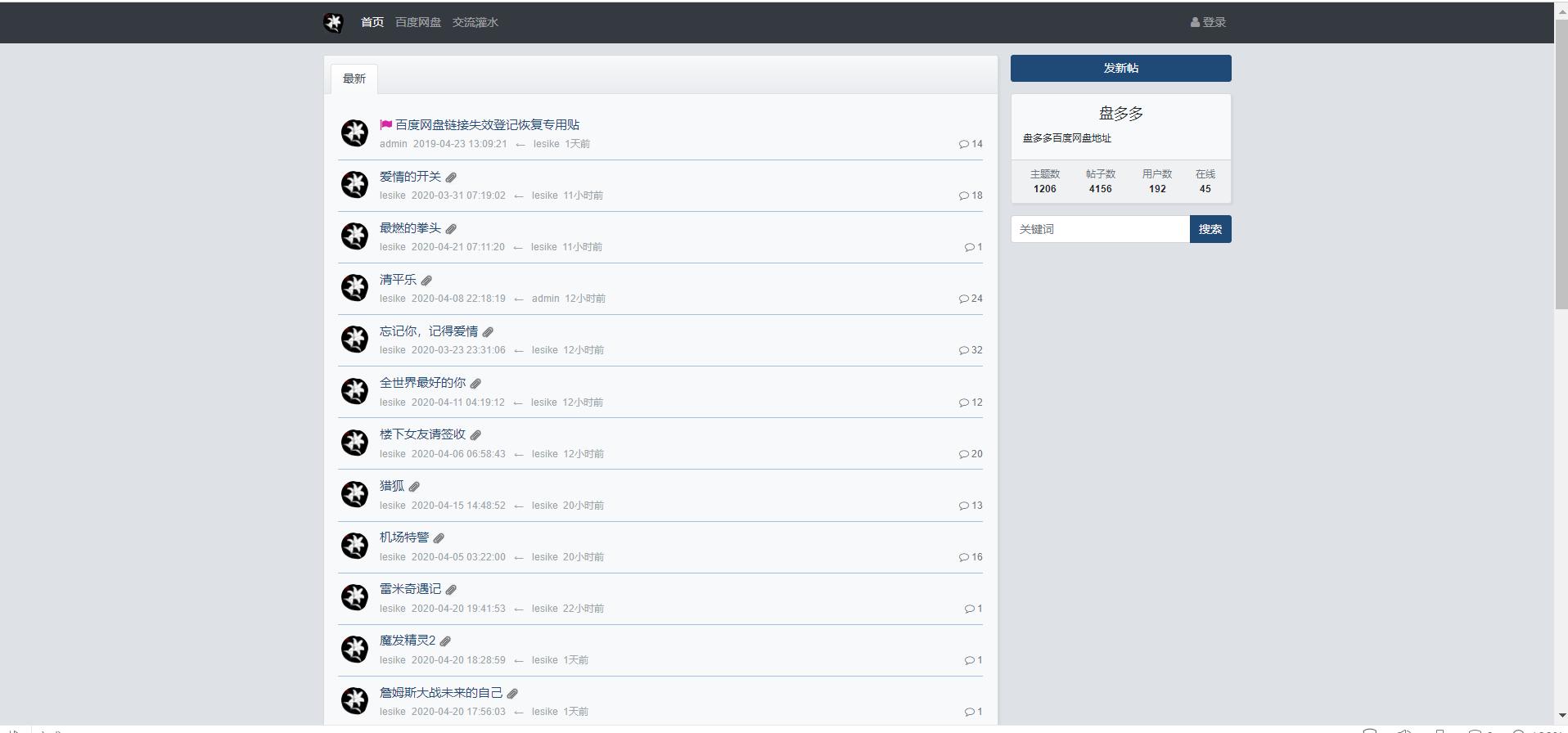Click last replier admin under 清平乐

[545, 299]
